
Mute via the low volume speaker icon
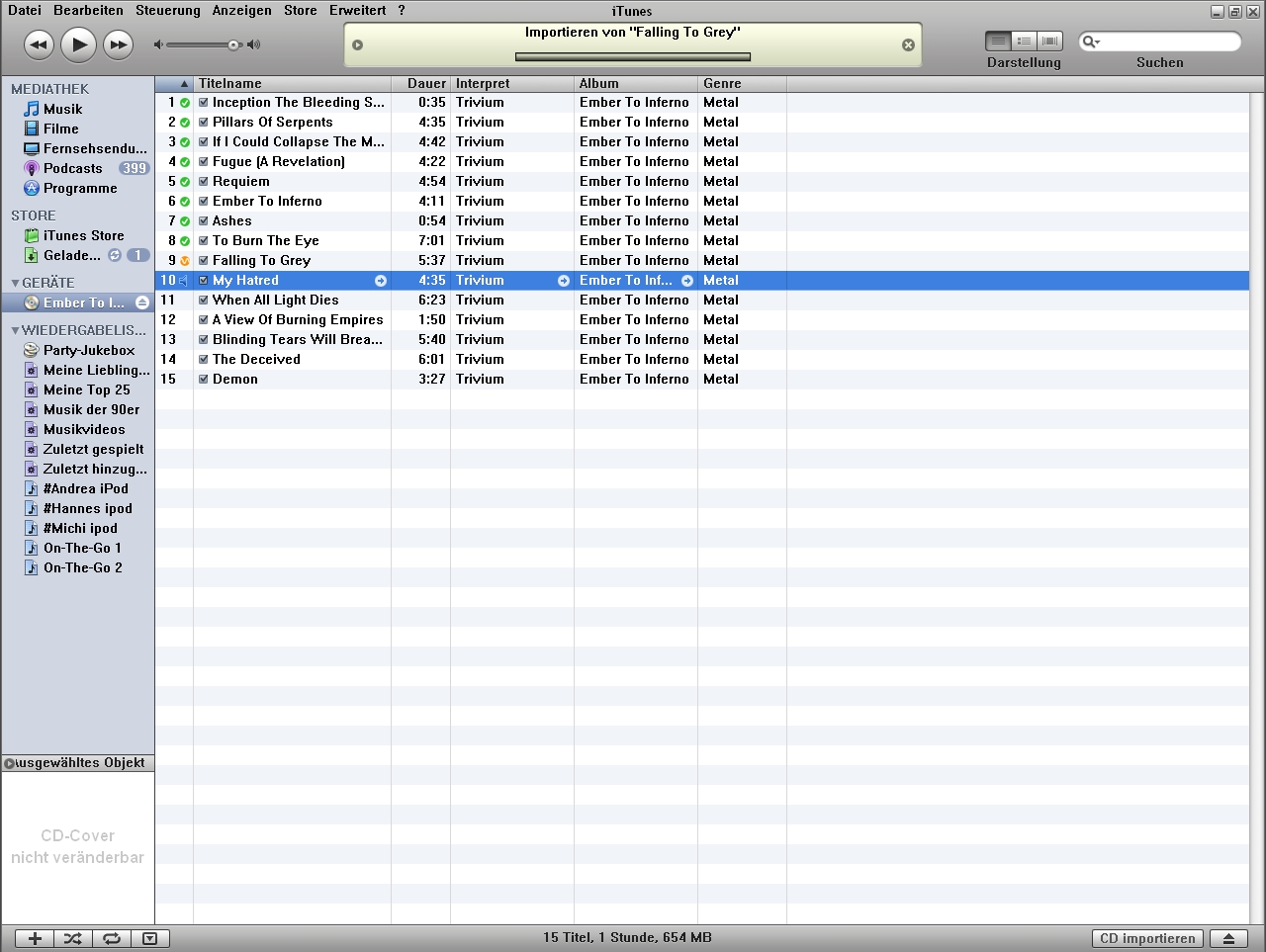click(158, 44)
